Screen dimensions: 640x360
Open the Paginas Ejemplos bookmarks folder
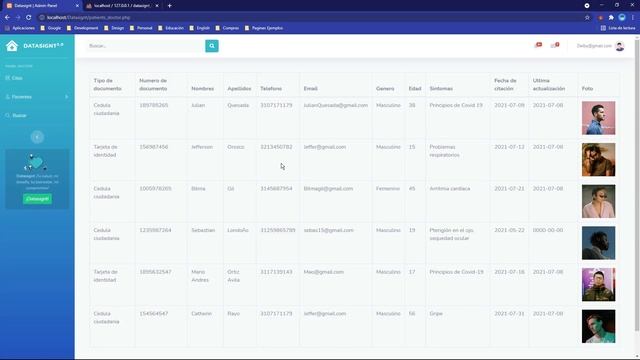[264, 28]
